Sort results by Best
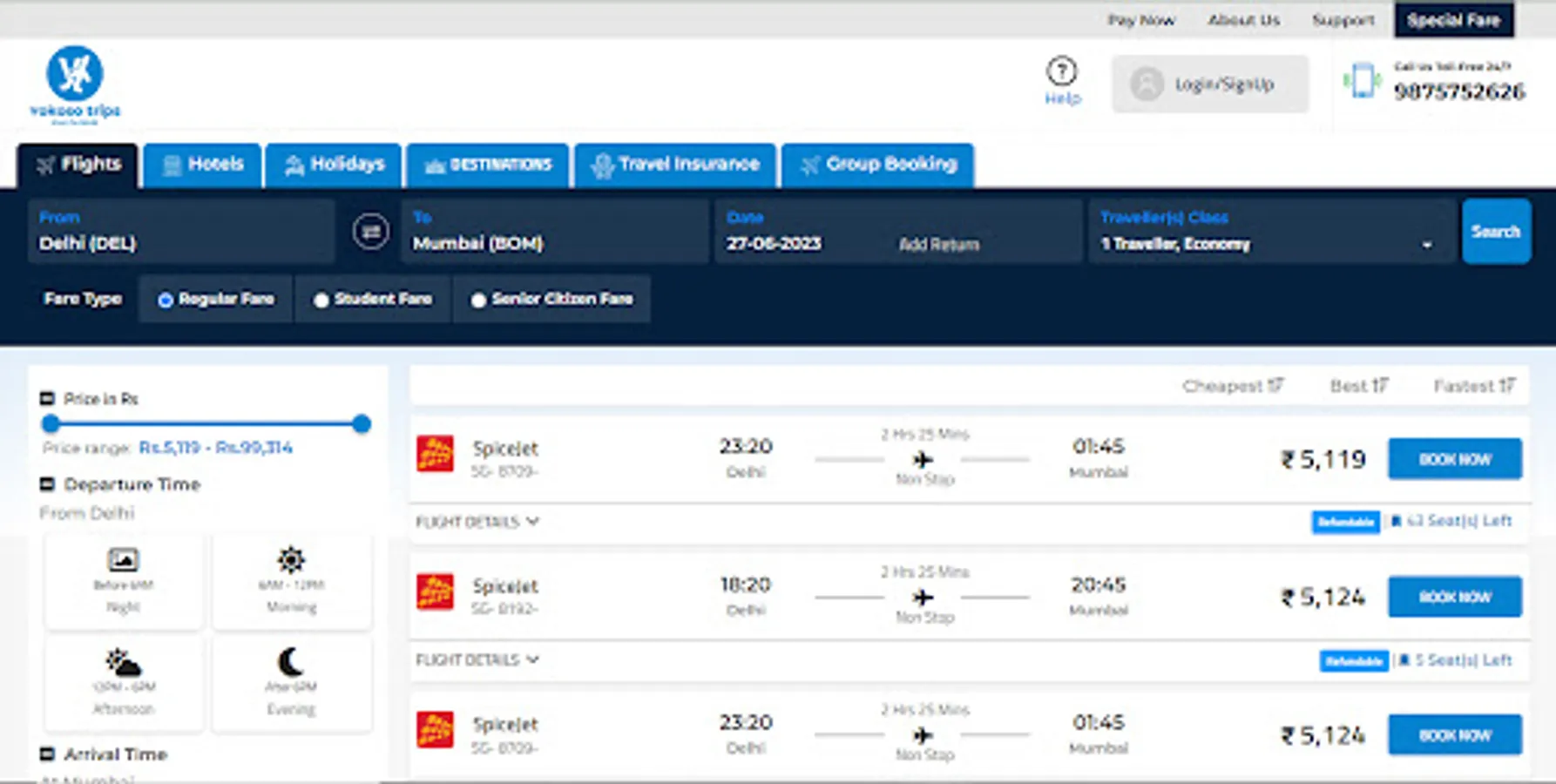Image resolution: width=1556 pixels, height=784 pixels. click(1359, 386)
